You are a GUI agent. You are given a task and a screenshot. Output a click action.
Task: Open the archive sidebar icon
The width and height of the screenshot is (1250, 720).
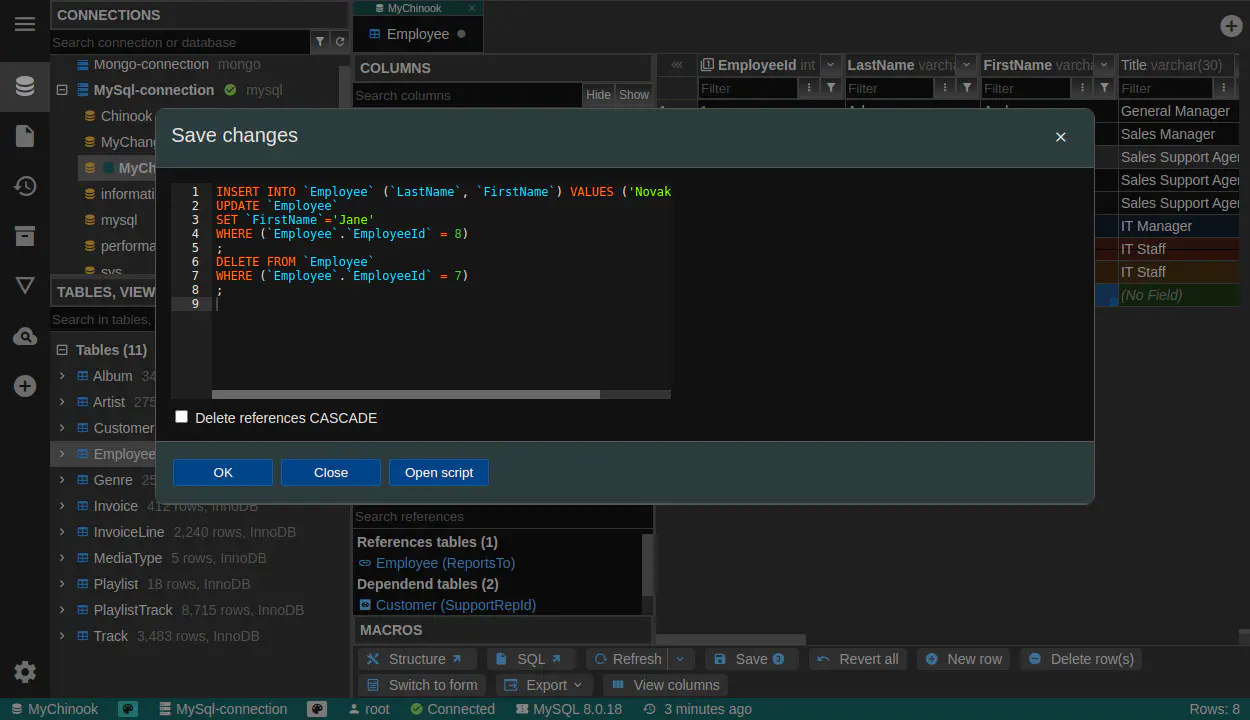(25, 236)
